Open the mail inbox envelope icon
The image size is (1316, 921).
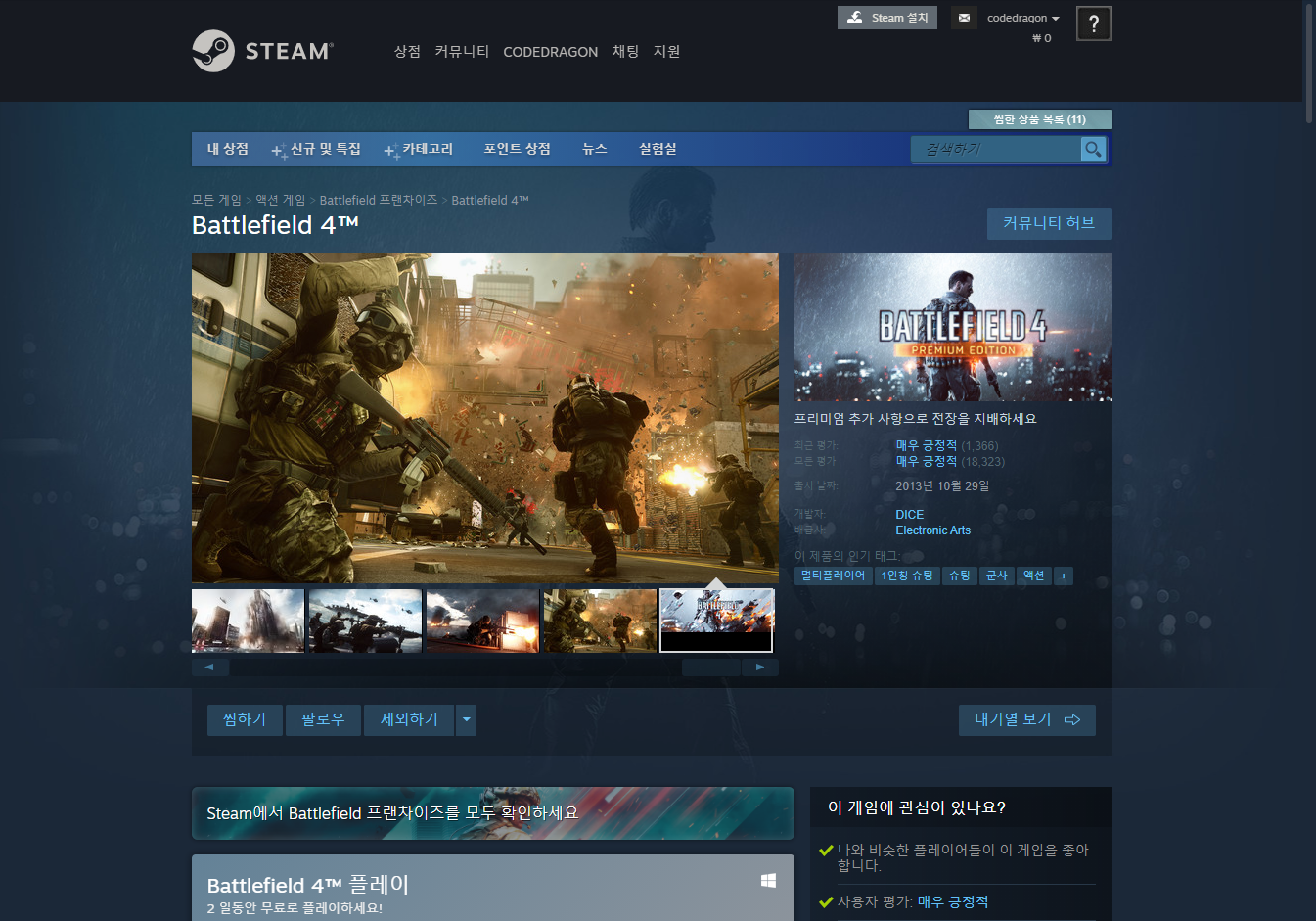tap(964, 18)
